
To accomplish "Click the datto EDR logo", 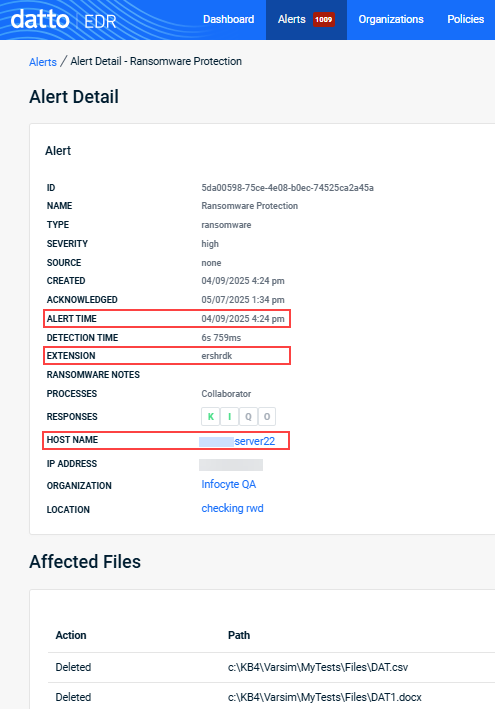I will click(x=63, y=20).
